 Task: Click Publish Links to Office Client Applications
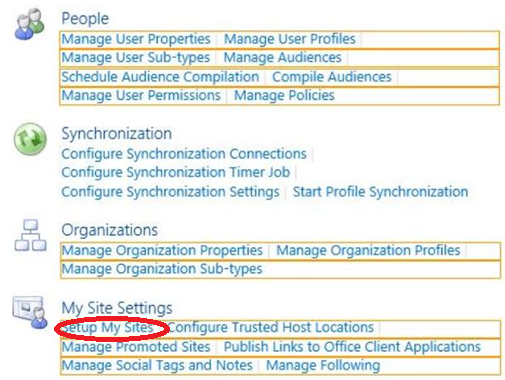tap(352, 347)
